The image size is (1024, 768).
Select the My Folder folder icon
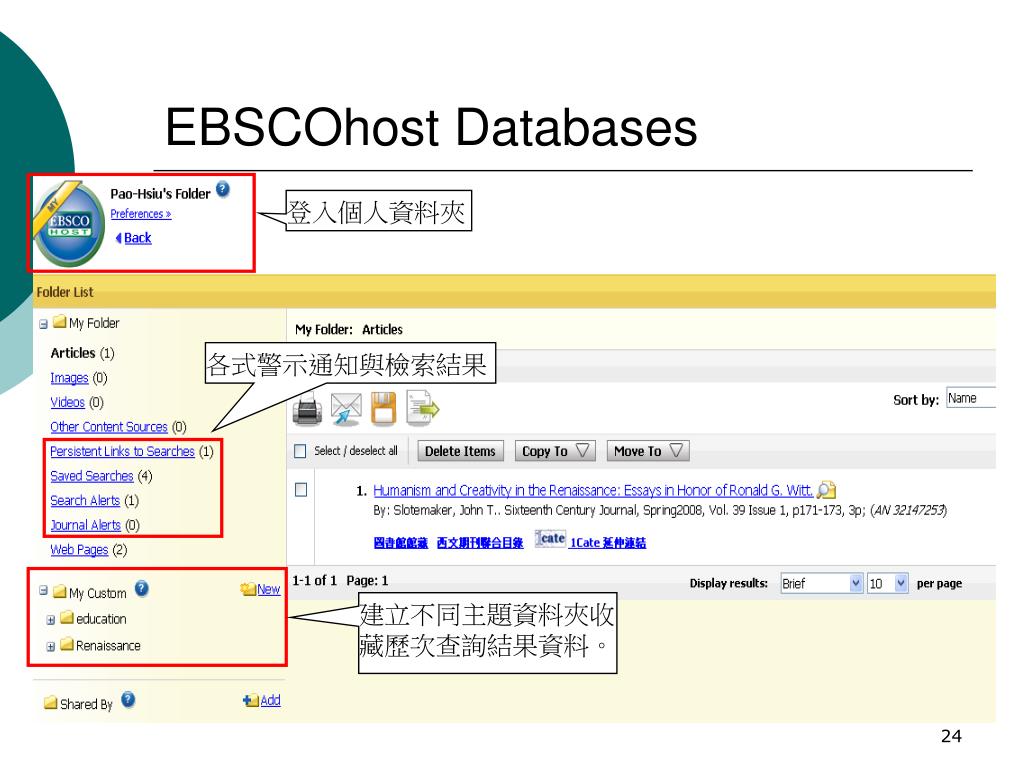coord(59,321)
